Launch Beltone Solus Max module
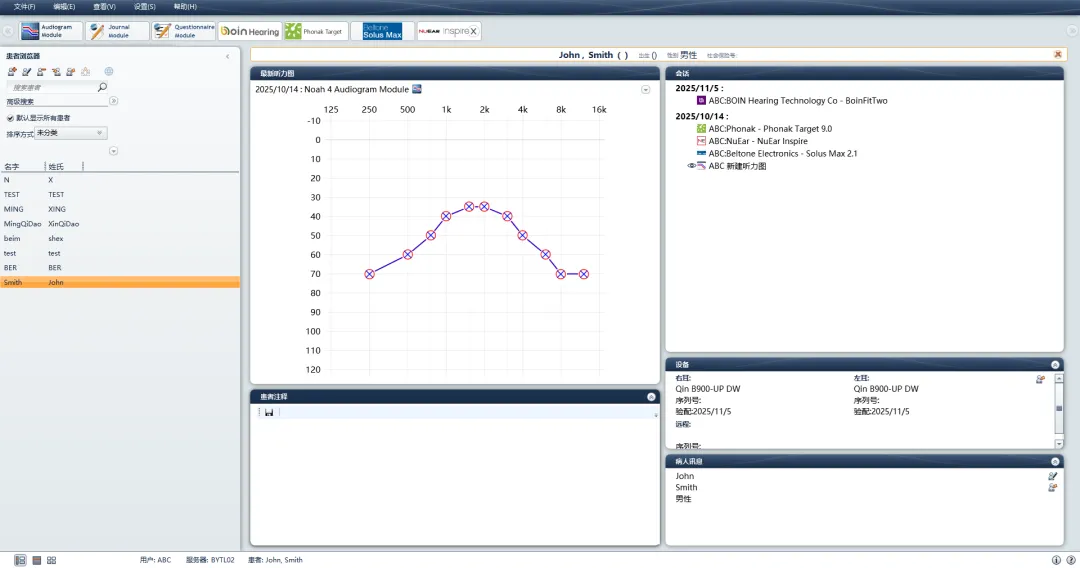This screenshot has height=568, width=1080. click(x=382, y=31)
